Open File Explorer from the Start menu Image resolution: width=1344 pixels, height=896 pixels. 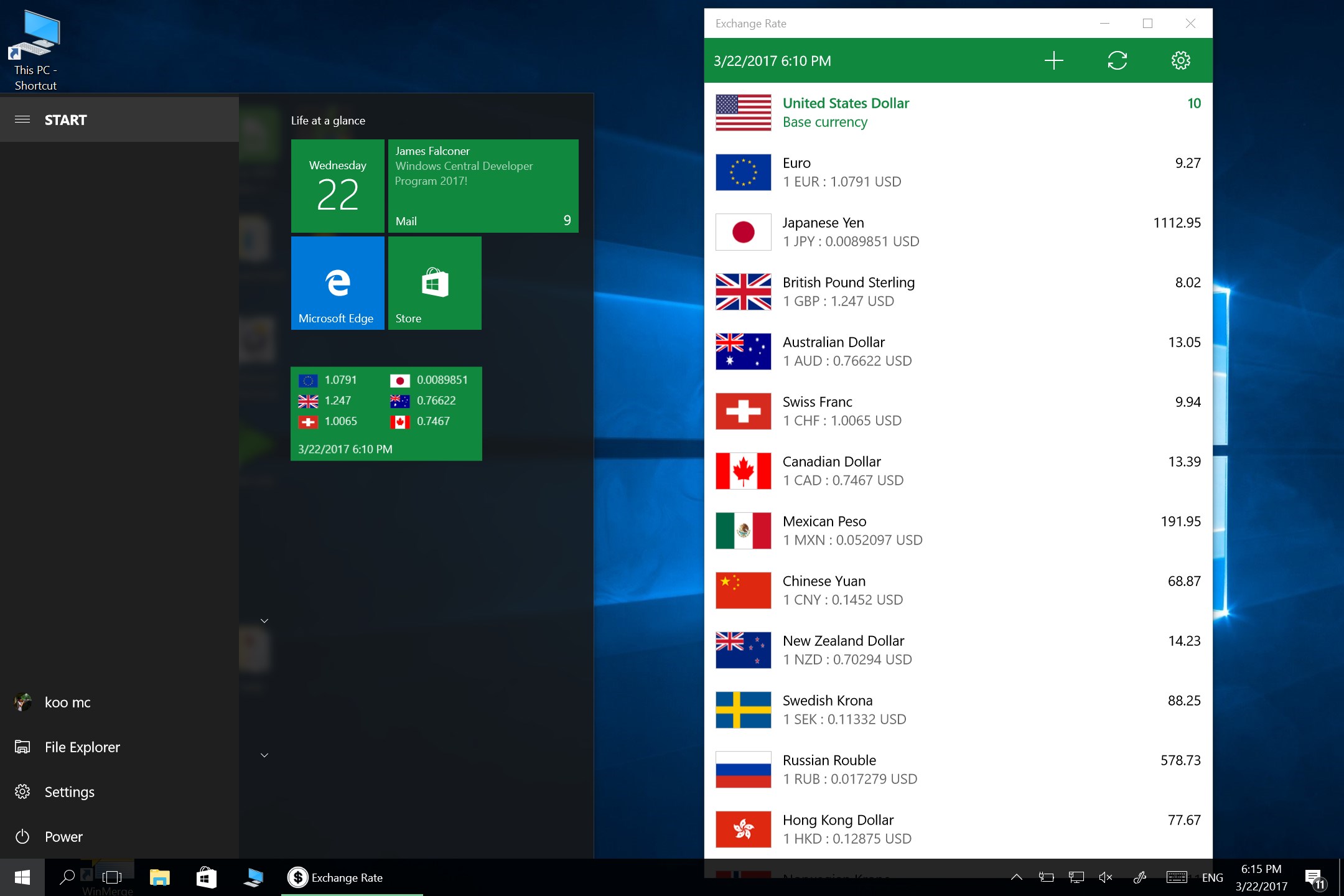pyautogui.click(x=81, y=747)
